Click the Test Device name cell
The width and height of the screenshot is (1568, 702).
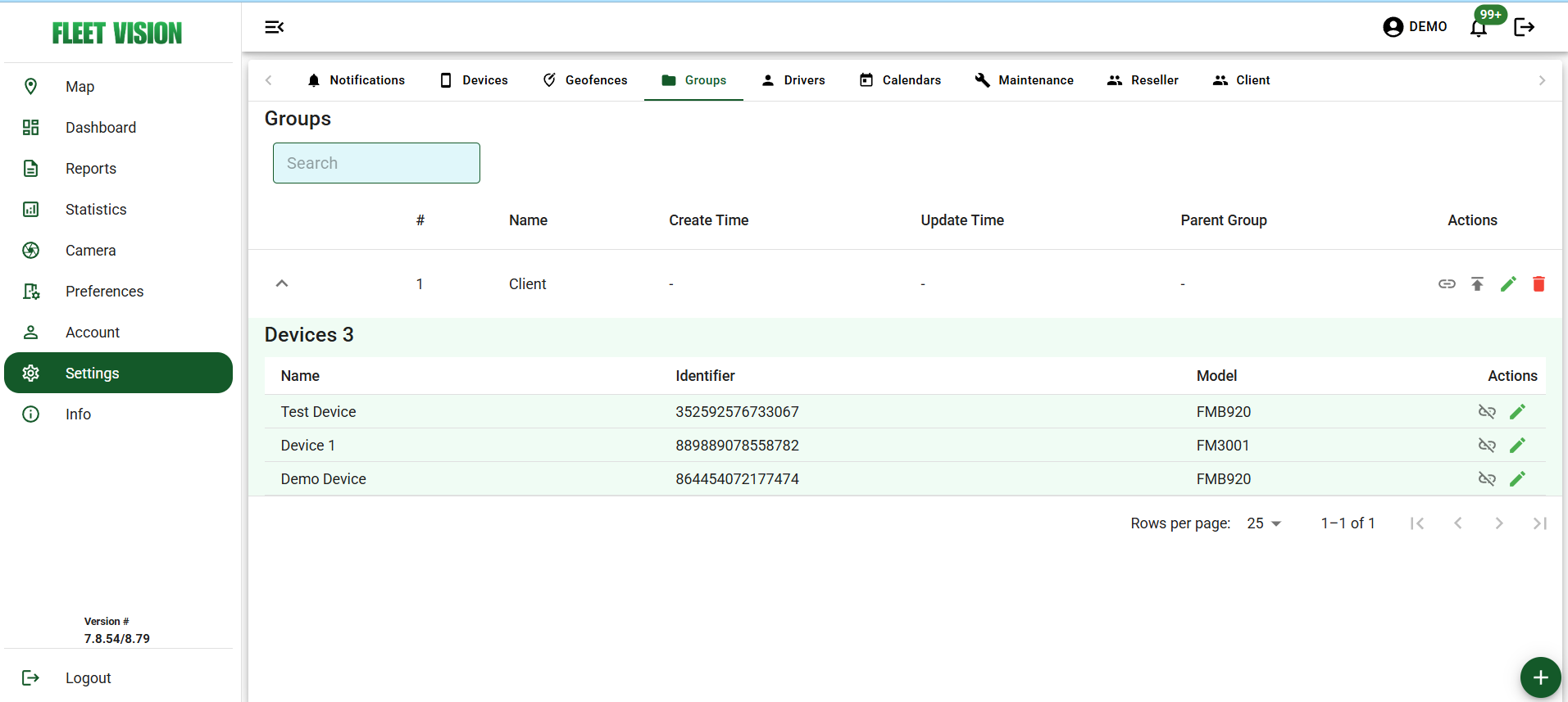[318, 411]
